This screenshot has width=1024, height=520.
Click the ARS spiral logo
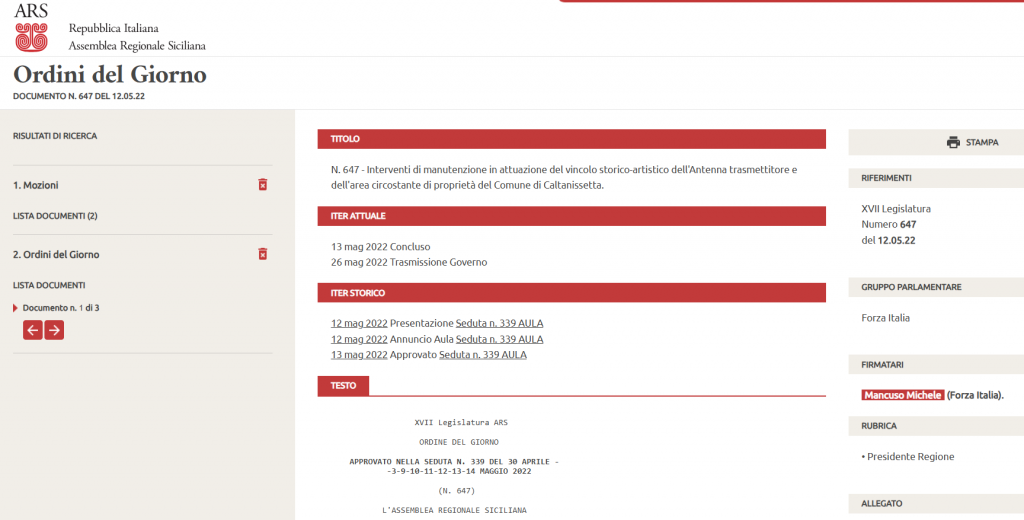31,36
